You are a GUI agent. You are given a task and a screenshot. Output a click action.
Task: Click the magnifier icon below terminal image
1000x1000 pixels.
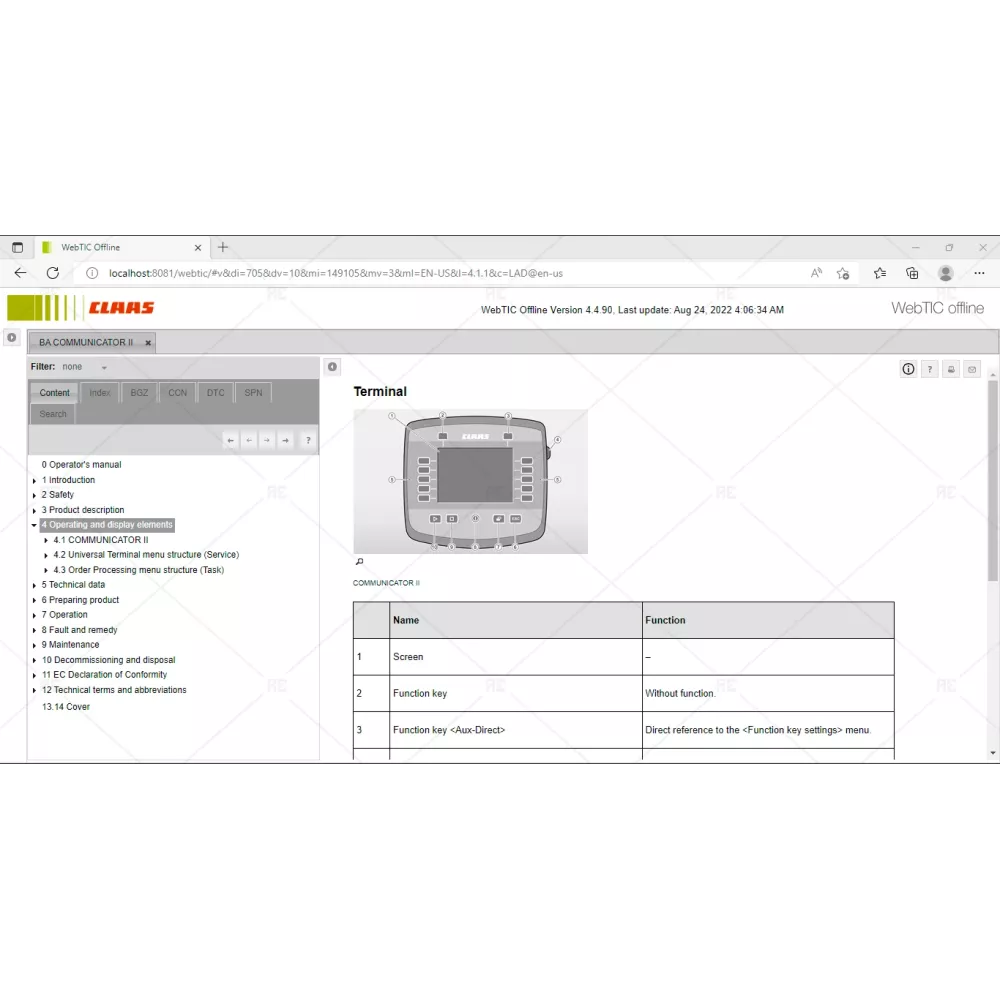tap(359, 562)
